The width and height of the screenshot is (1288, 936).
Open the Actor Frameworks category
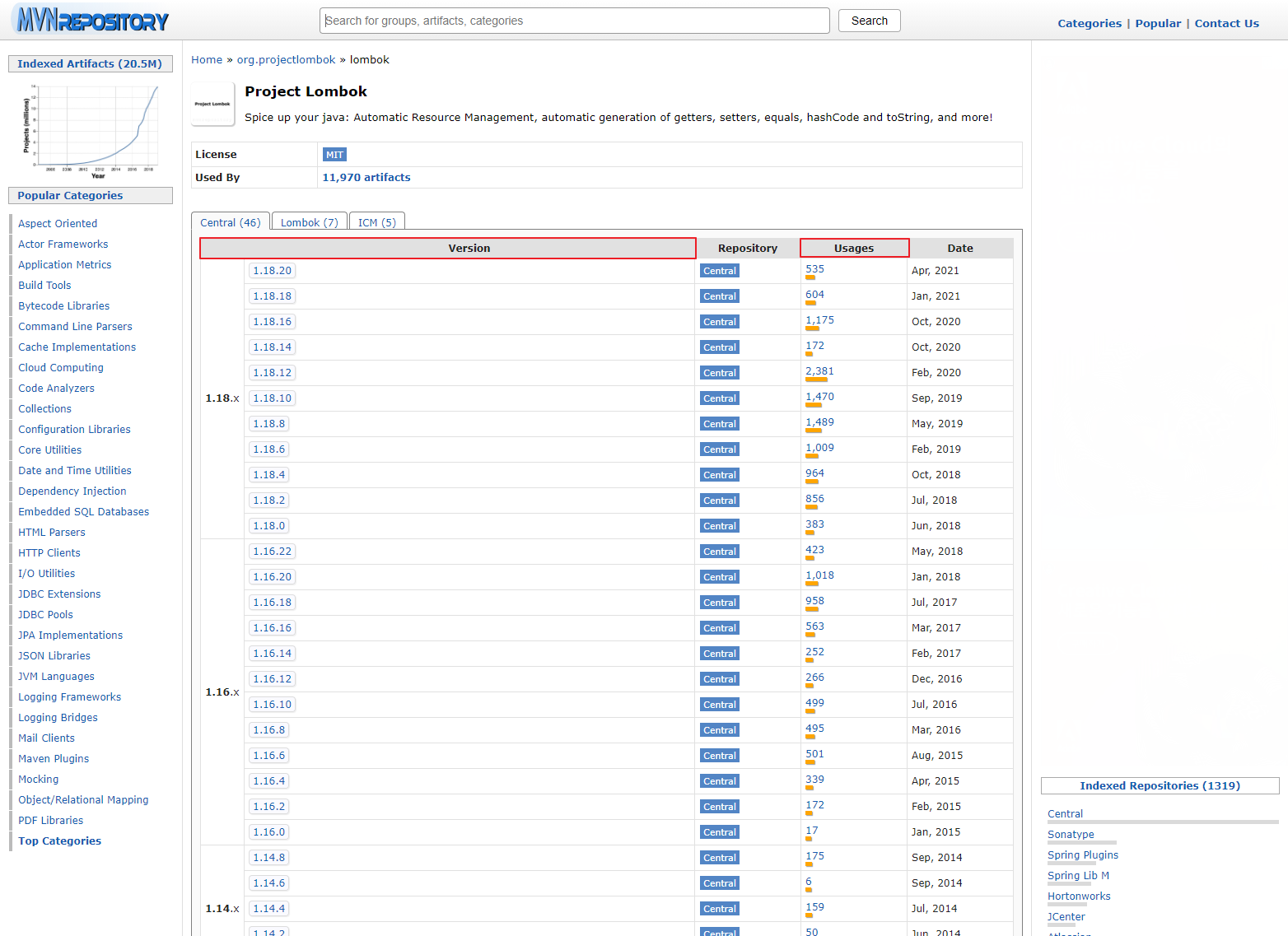(x=63, y=244)
